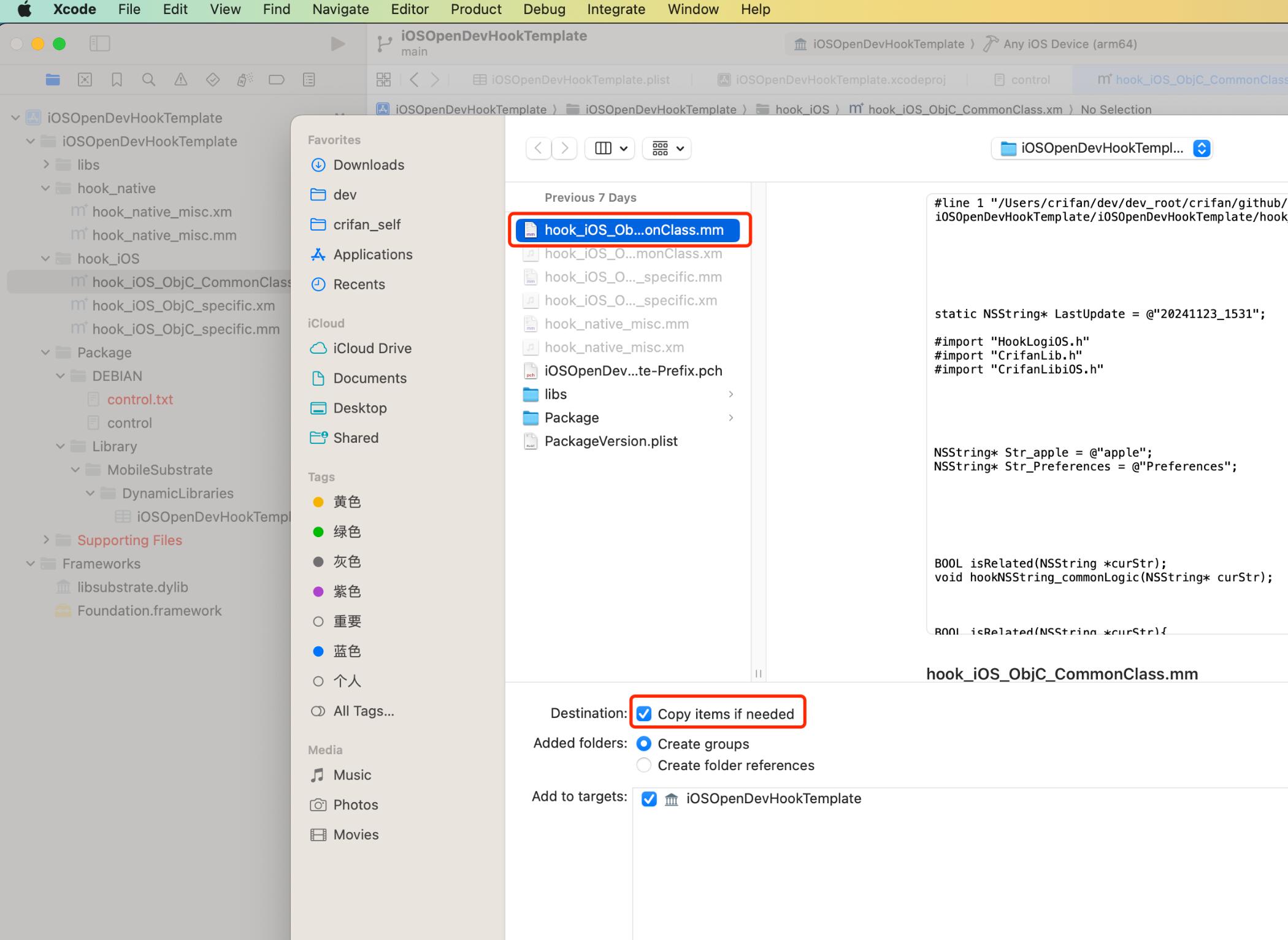
Task: Open the related items grid icon
Action: [x=383, y=80]
